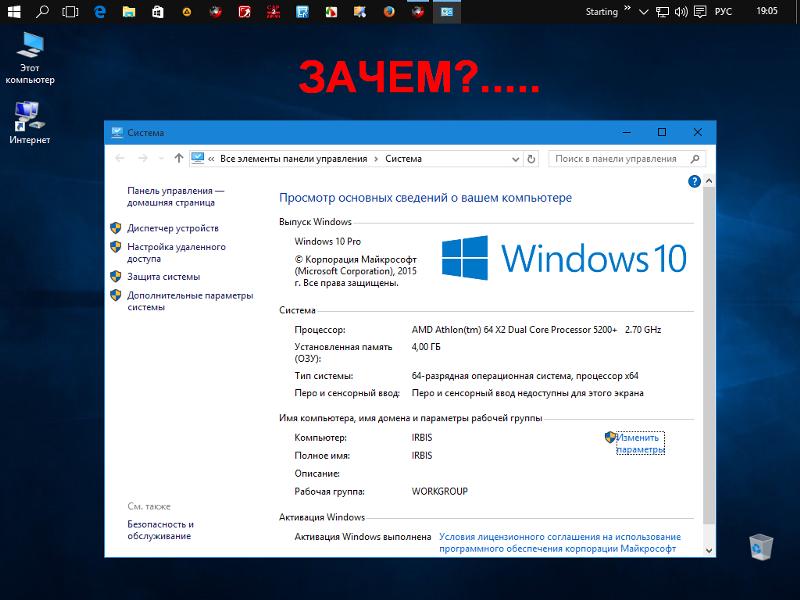This screenshot has height=600, width=800.
Task: Open the clock showing 19:05
Action: click(x=767, y=11)
